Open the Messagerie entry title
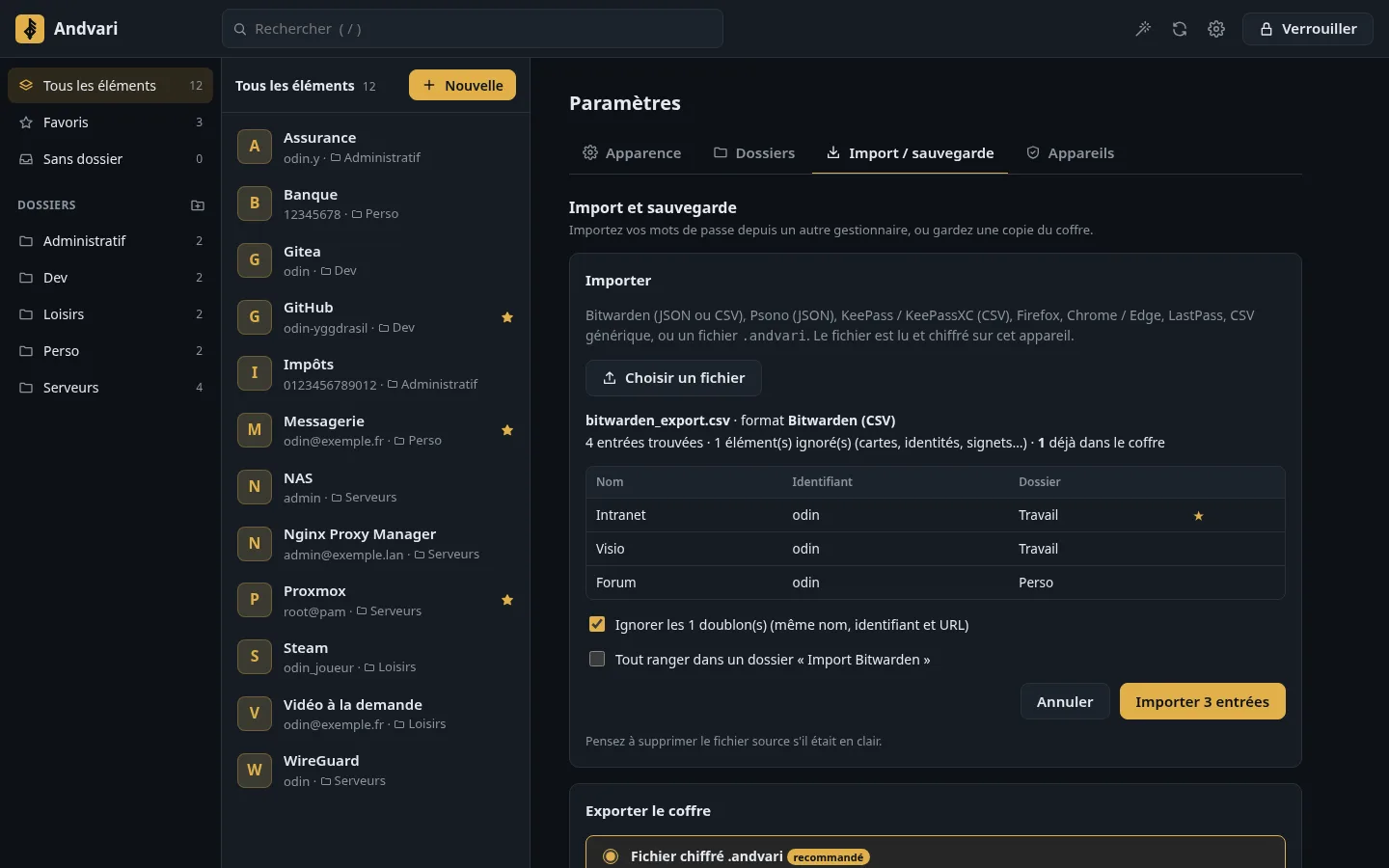Image resolution: width=1389 pixels, height=868 pixels. click(324, 421)
